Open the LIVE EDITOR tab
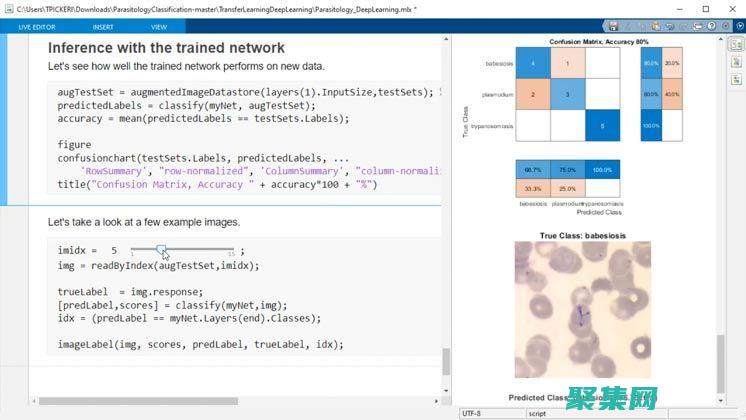The width and height of the screenshot is (746, 420). pyautogui.click(x=37, y=27)
